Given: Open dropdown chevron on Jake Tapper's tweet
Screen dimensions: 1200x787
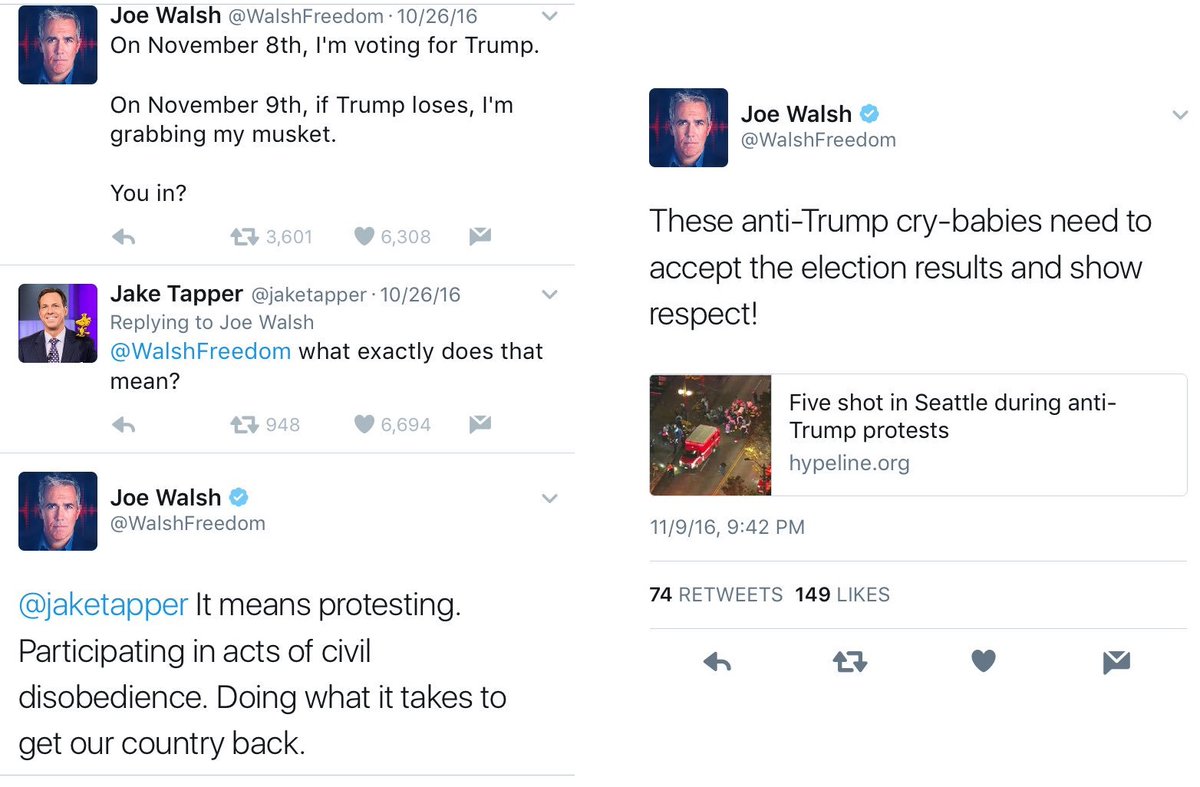Looking at the screenshot, I should [x=549, y=295].
